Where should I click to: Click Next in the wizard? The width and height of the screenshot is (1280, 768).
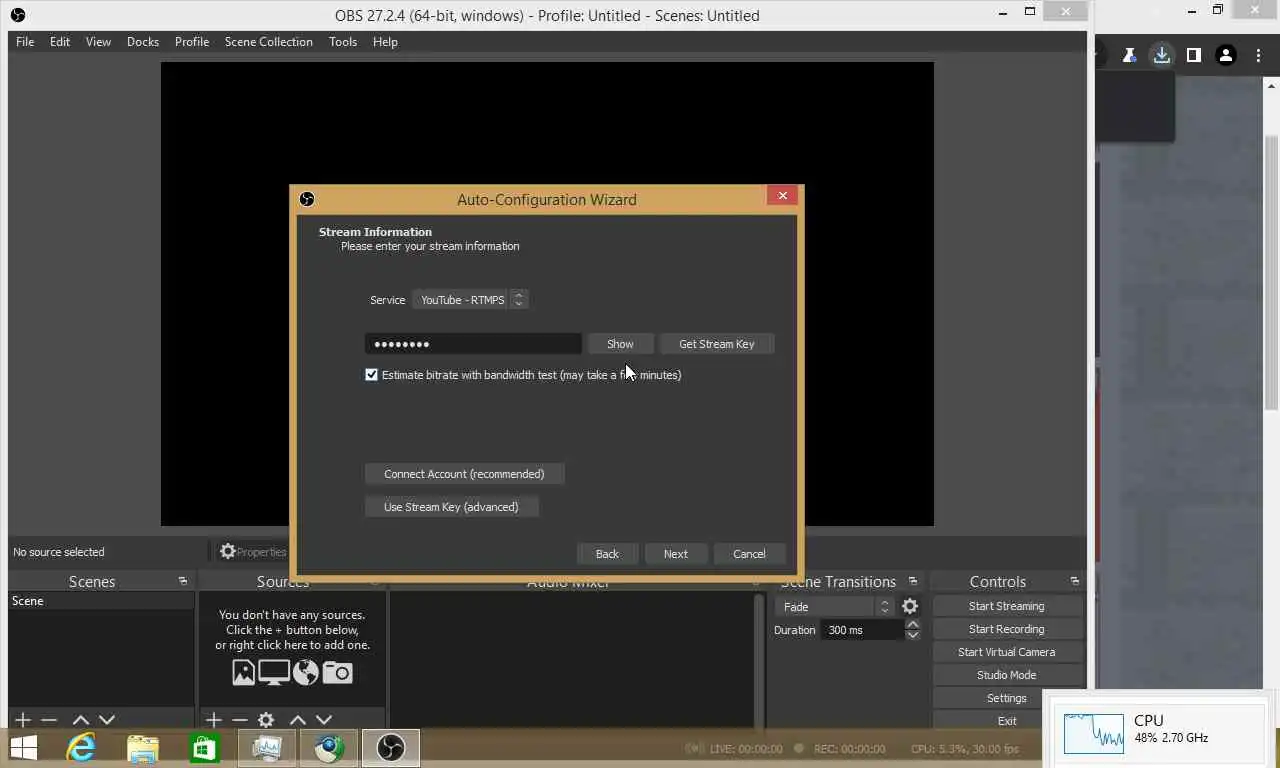(x=676, y=554)
